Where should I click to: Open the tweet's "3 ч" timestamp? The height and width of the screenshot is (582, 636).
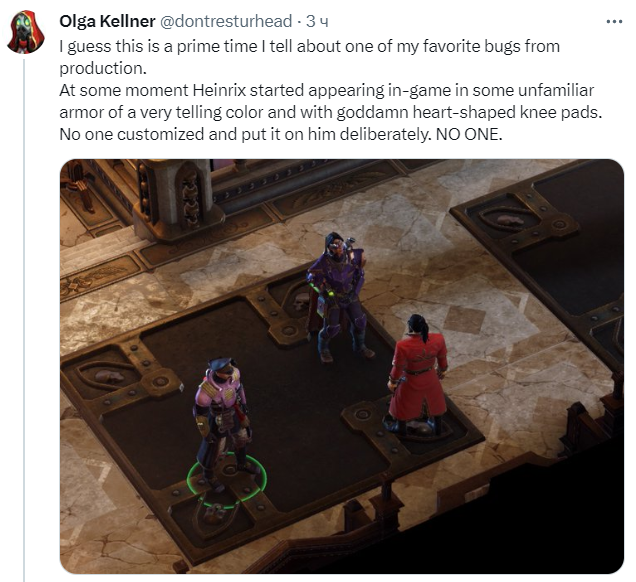(x=317, y=21)
